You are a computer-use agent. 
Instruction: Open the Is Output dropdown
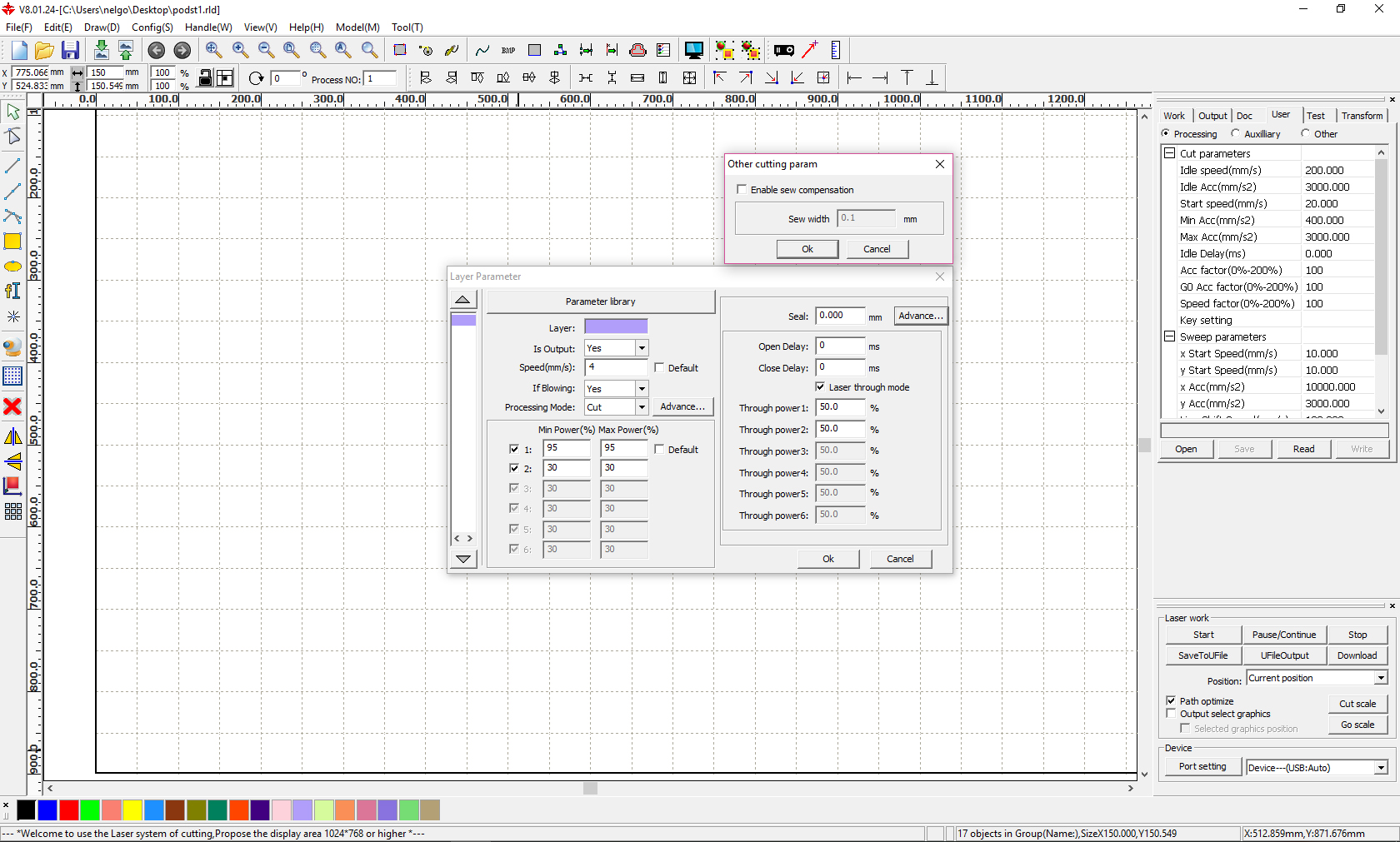642,348
